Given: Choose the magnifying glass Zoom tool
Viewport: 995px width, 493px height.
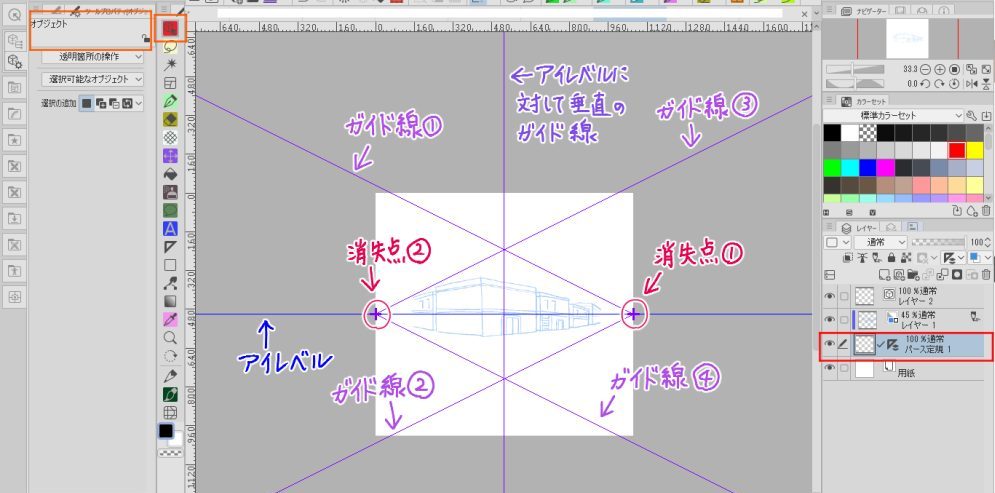Looking at the screenshot, I should [170, 337].
